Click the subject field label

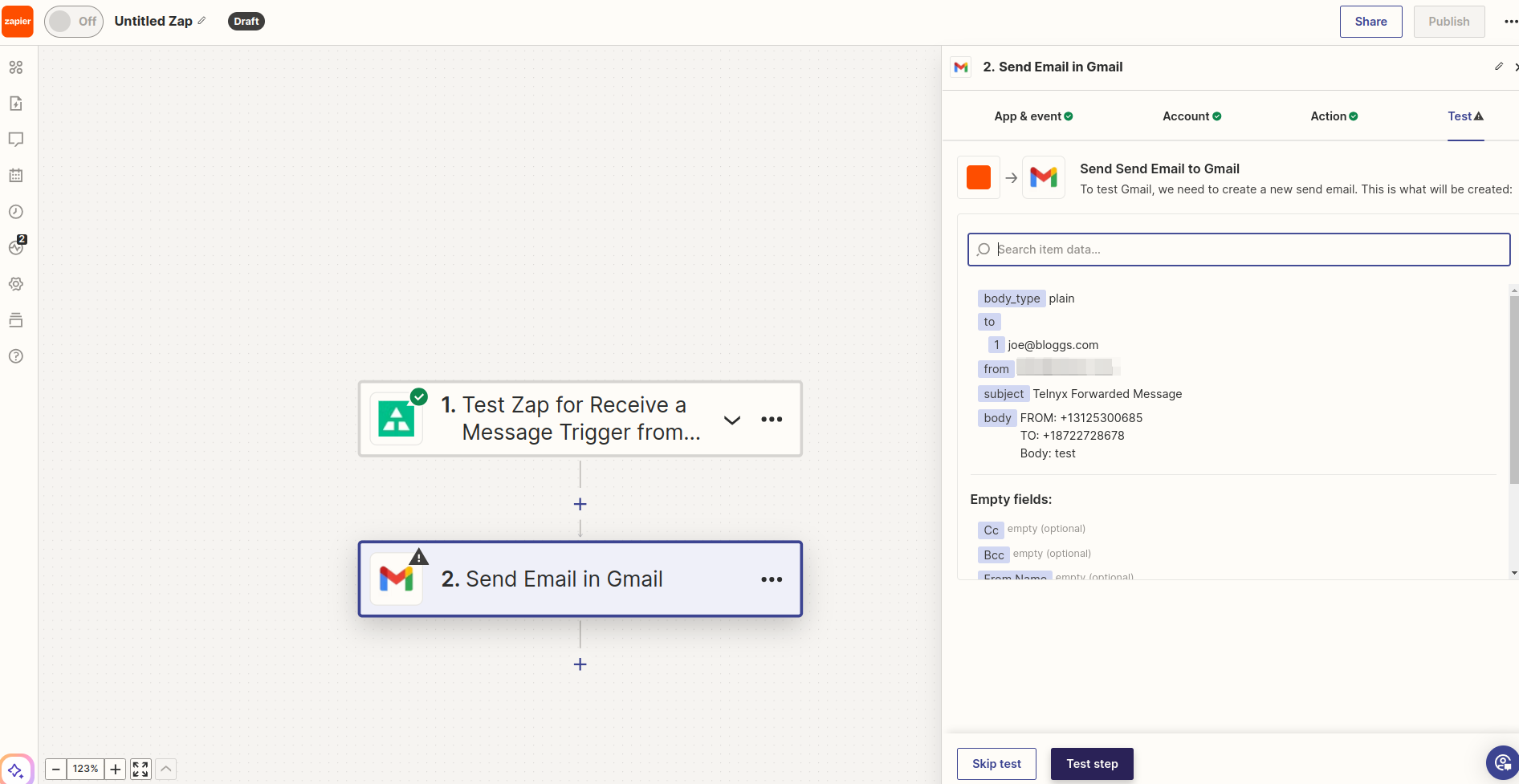1004,394
